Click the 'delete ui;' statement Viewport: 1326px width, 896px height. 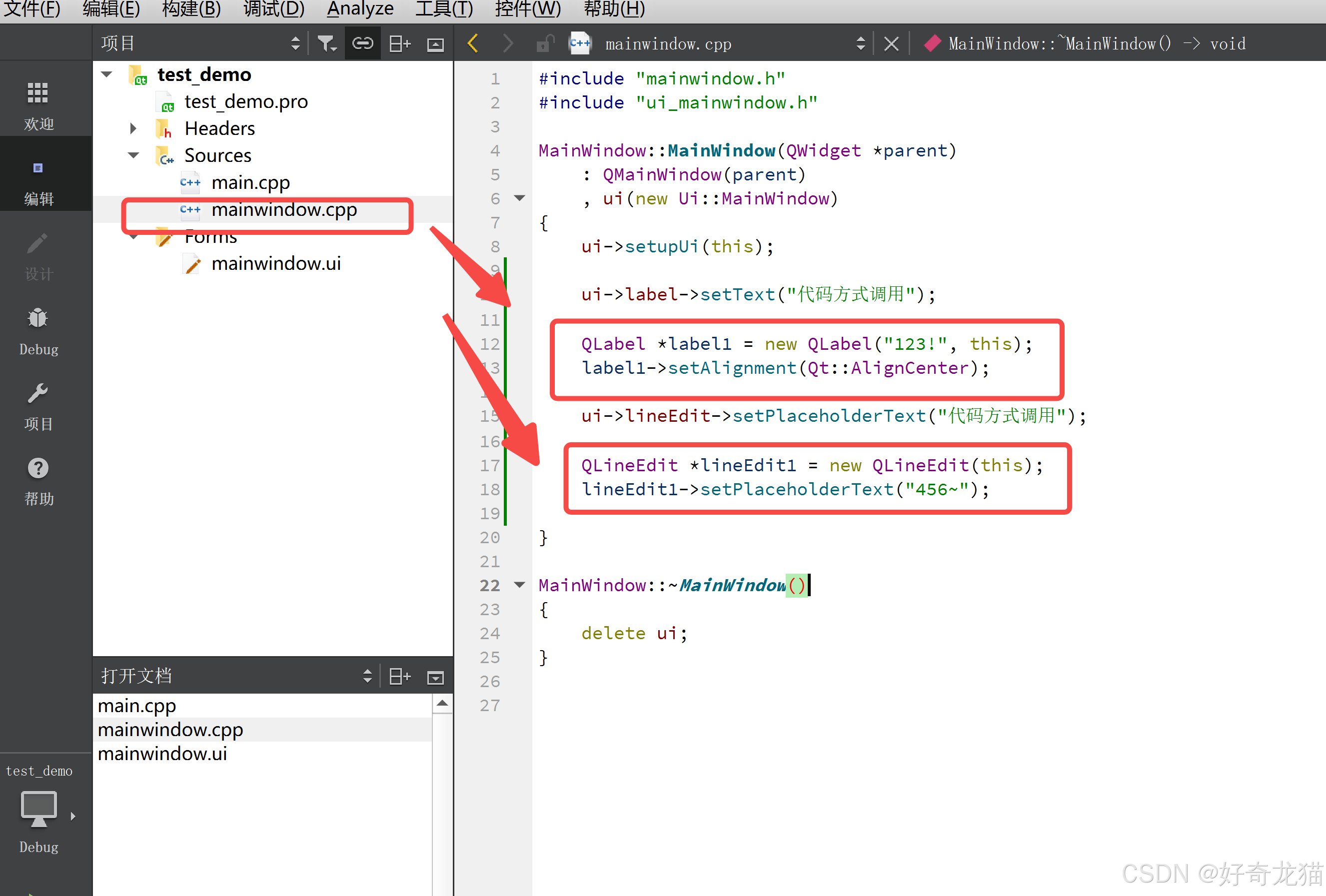pyautogui.click(x=634, y=633)
